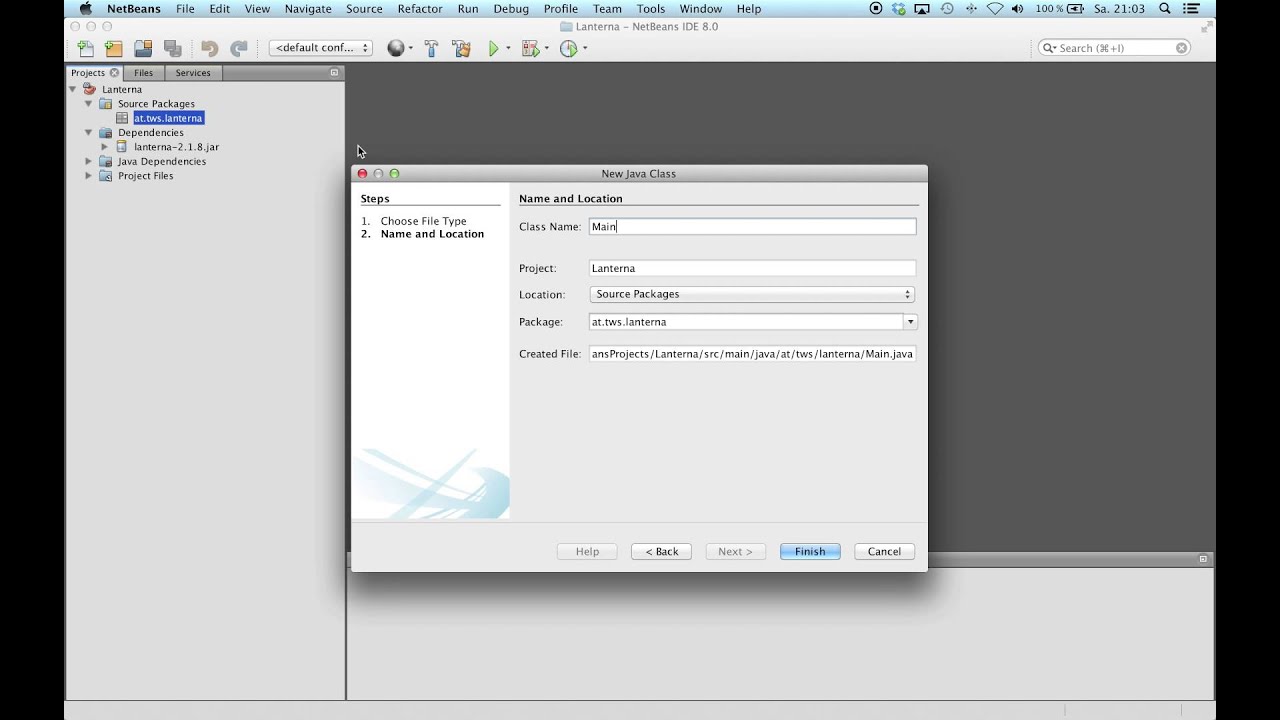Click the globe browser icon in toolbar
This screenshot has height=720, width=1280.
click(x=396, y=48)
